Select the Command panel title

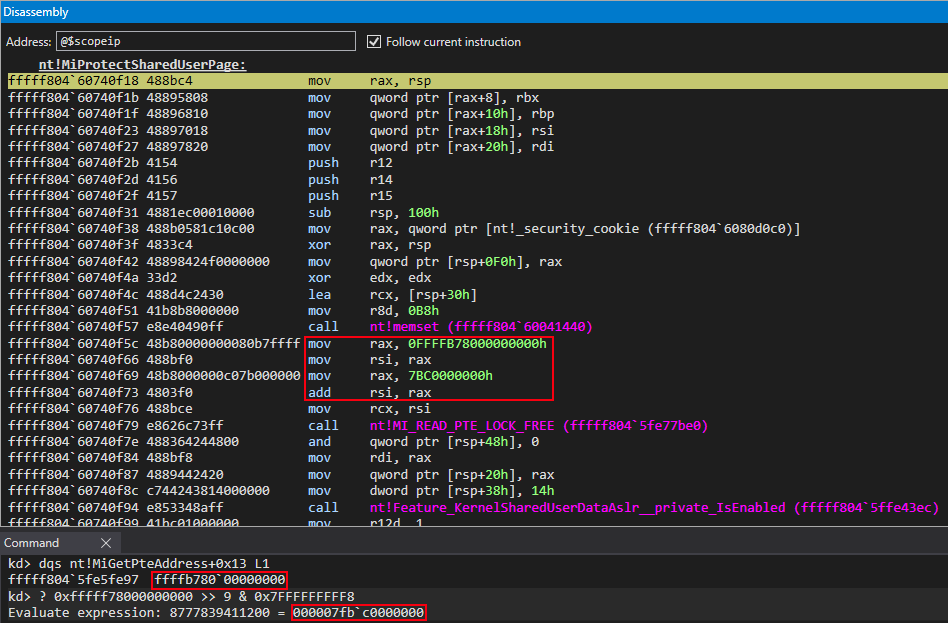(x=31, y=543)
